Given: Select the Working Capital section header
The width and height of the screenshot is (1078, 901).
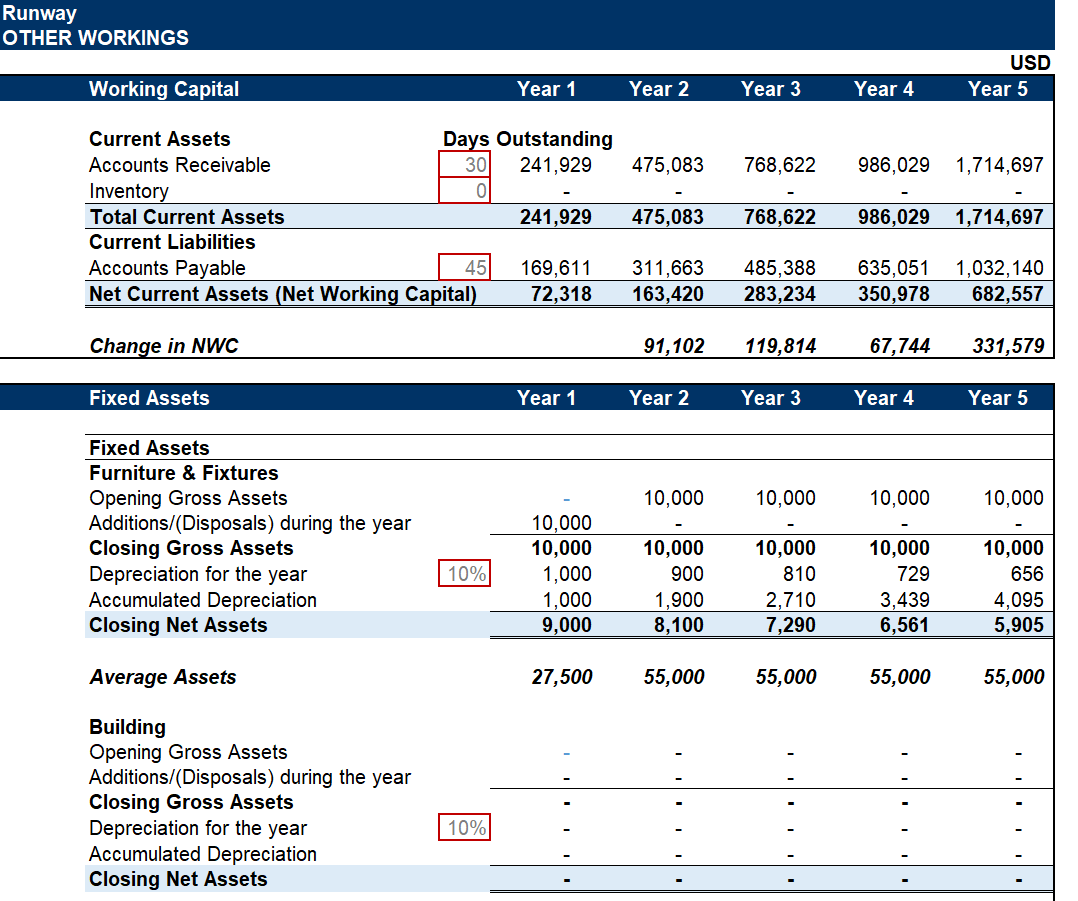Looking at the screenshot, I should coord(164,89).
